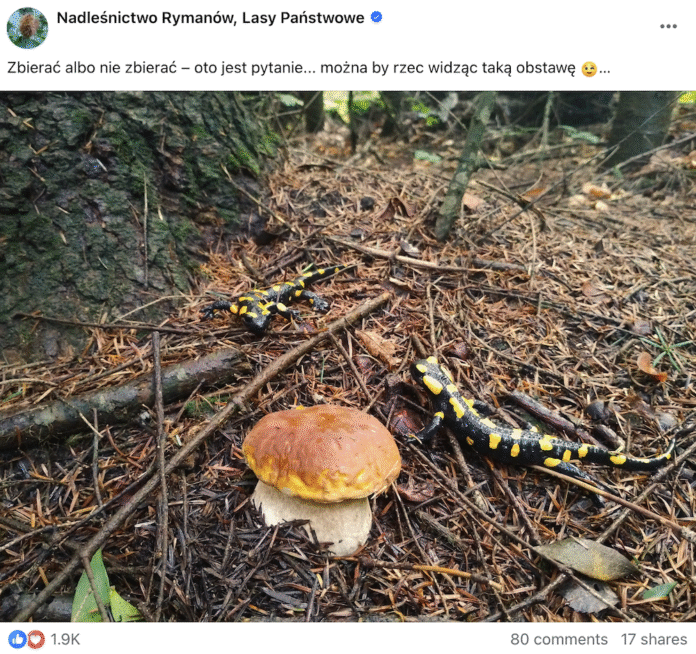This screenshot has height=654, width=696.
Task: Click the blue Like reaction icon
Action: (x=17, y=639)
